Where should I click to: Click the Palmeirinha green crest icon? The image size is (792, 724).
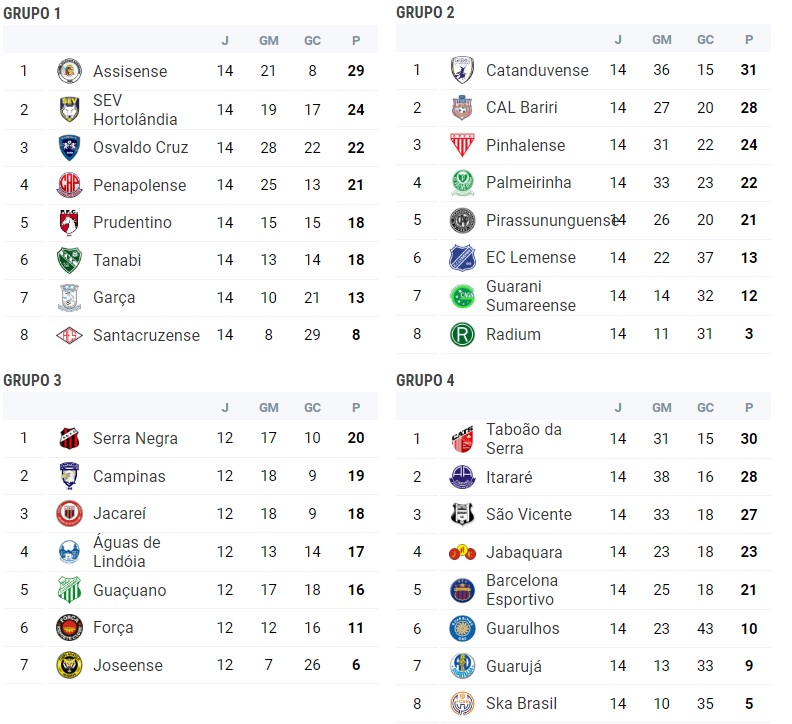(x=461, y=183)
